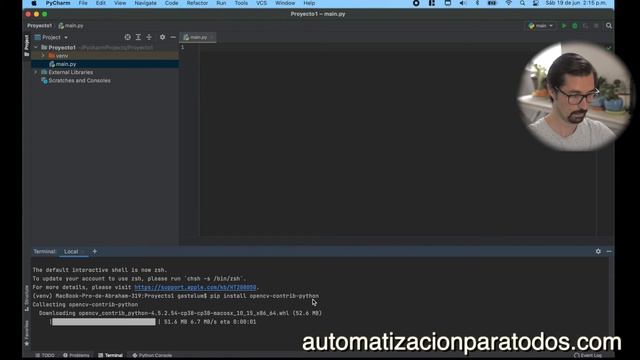This screenshot has height=360, width=640.
Task: Open the Terminal tool window tab
Action: point(110,356)
